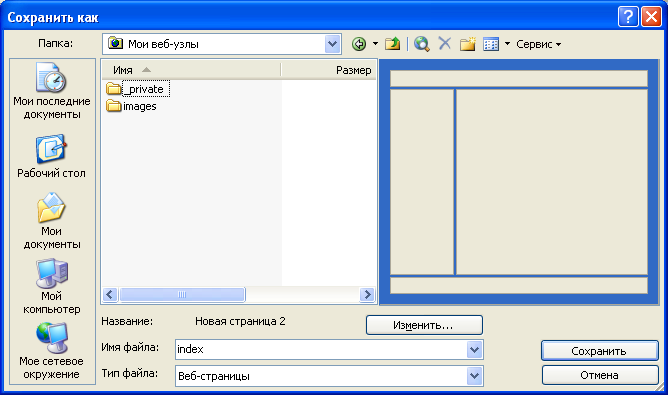Create a new folder
The width and height of the screenshot is (668, 395).
pyautogui.click(x=468, y=44)
